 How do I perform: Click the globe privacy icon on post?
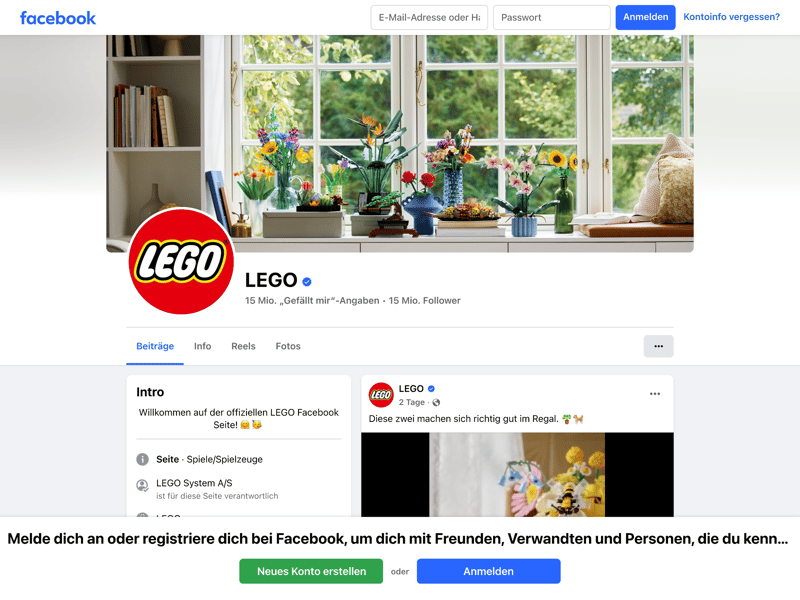click(x=436, y=403)
